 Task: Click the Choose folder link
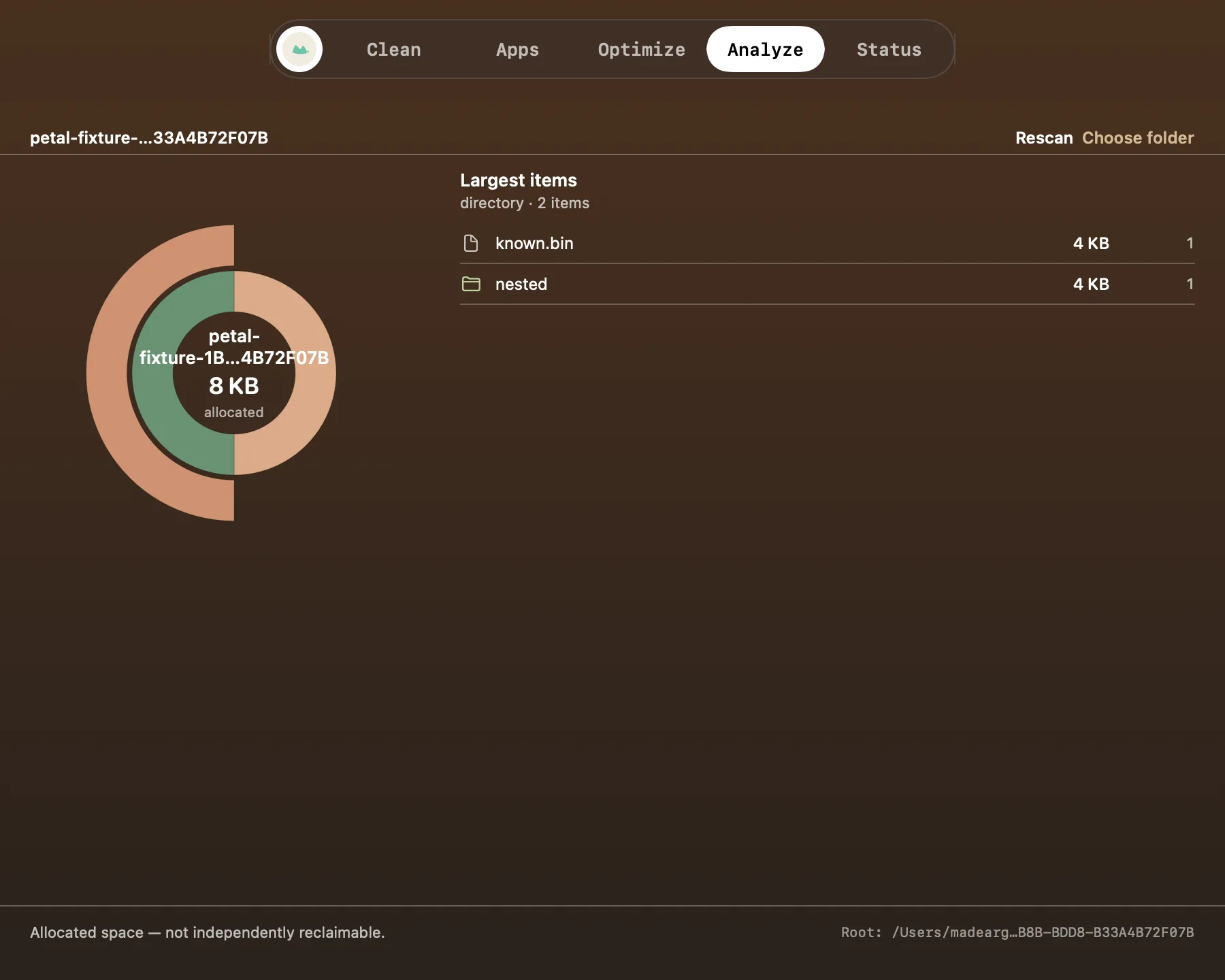click(1138, 137)
